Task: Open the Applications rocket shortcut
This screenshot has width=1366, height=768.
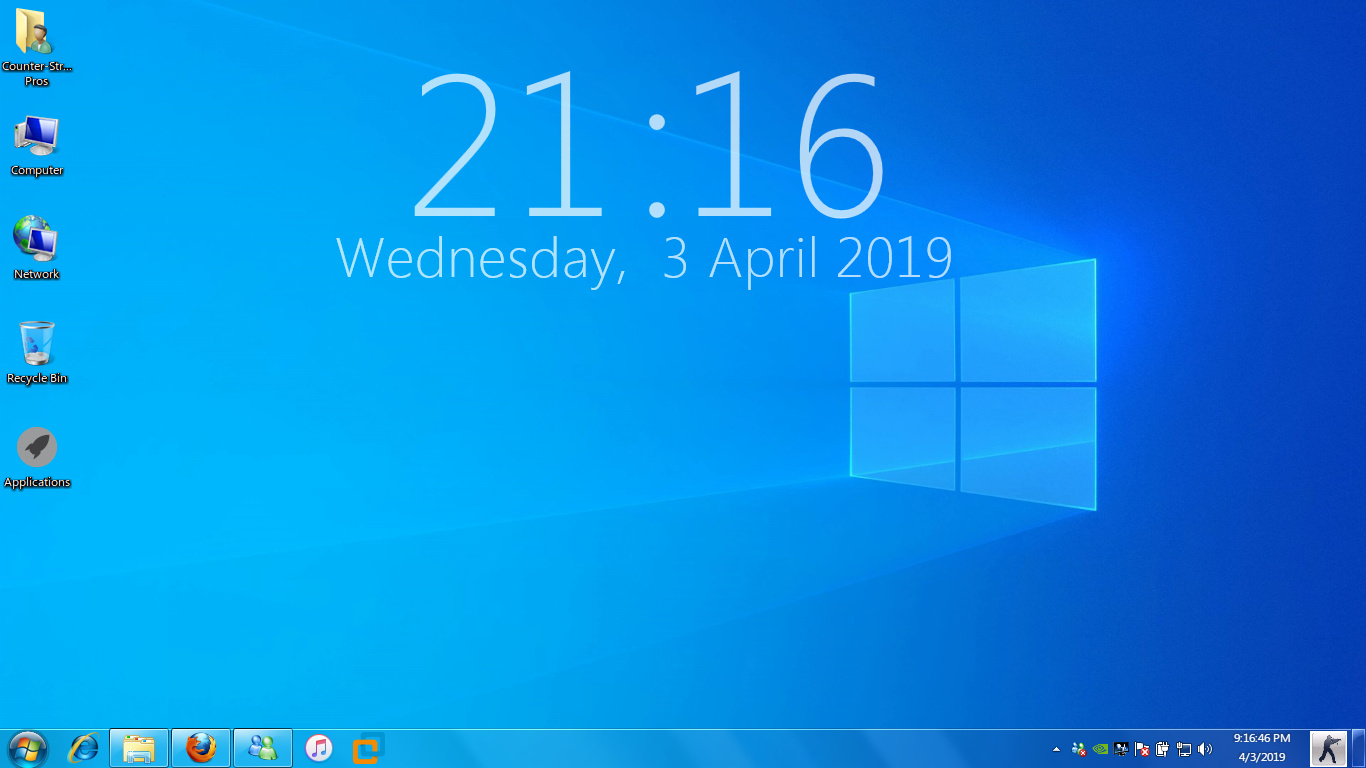Action: (x=37, y=458)
